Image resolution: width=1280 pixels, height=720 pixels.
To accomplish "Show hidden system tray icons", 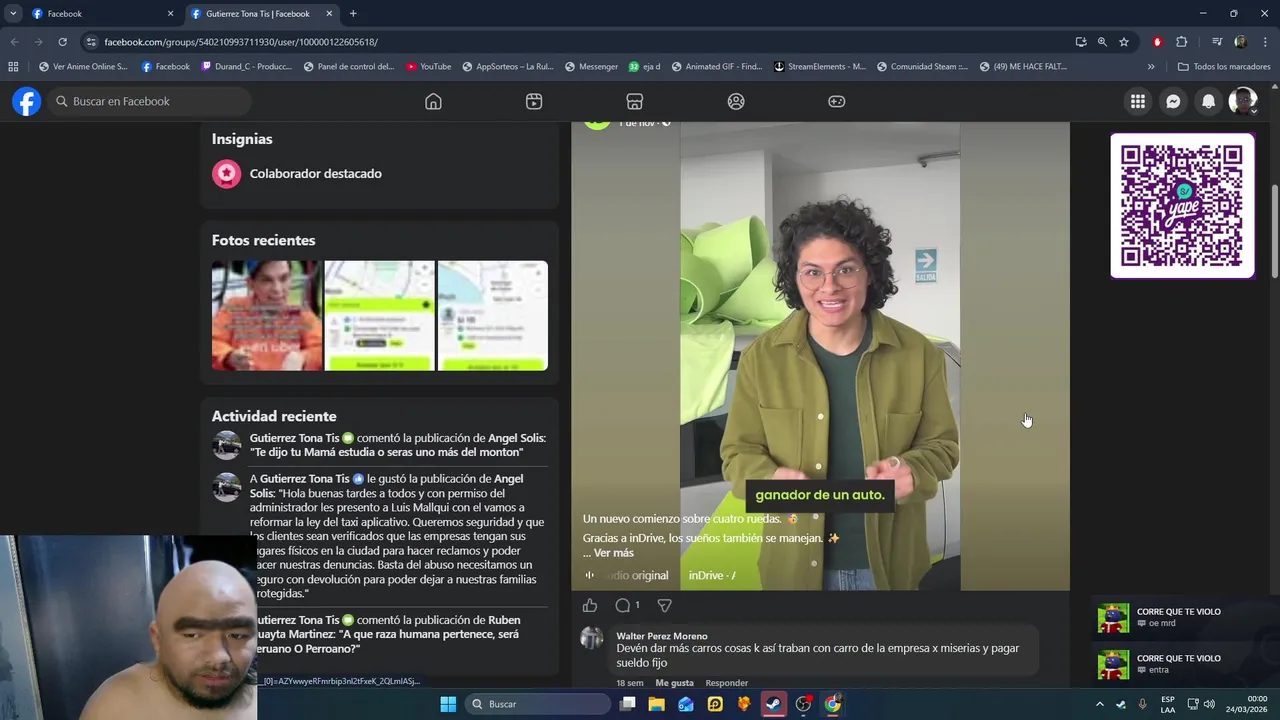I will (x=1100, y=704).
